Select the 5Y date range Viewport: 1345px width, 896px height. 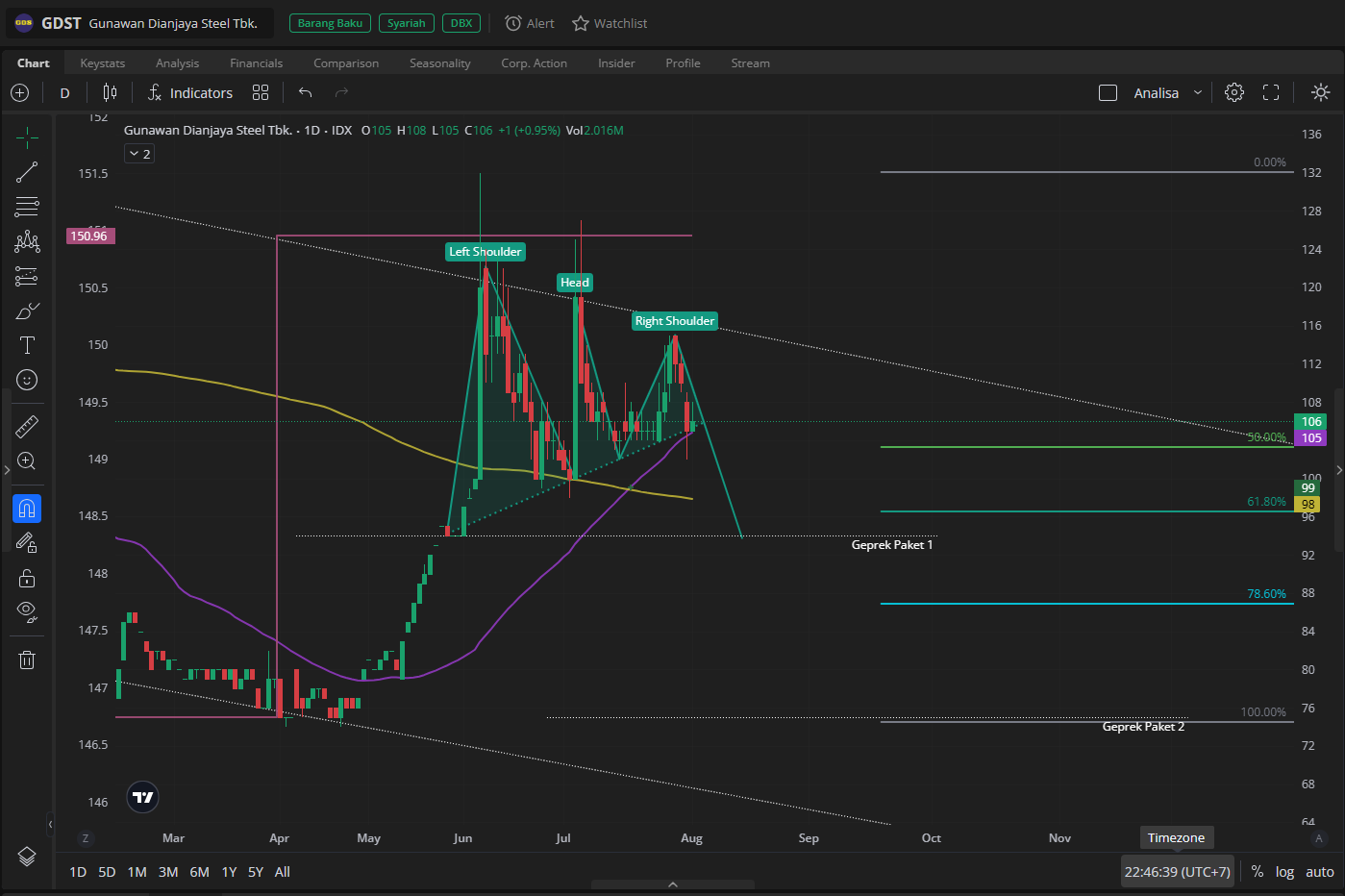(x=256, y=872)
